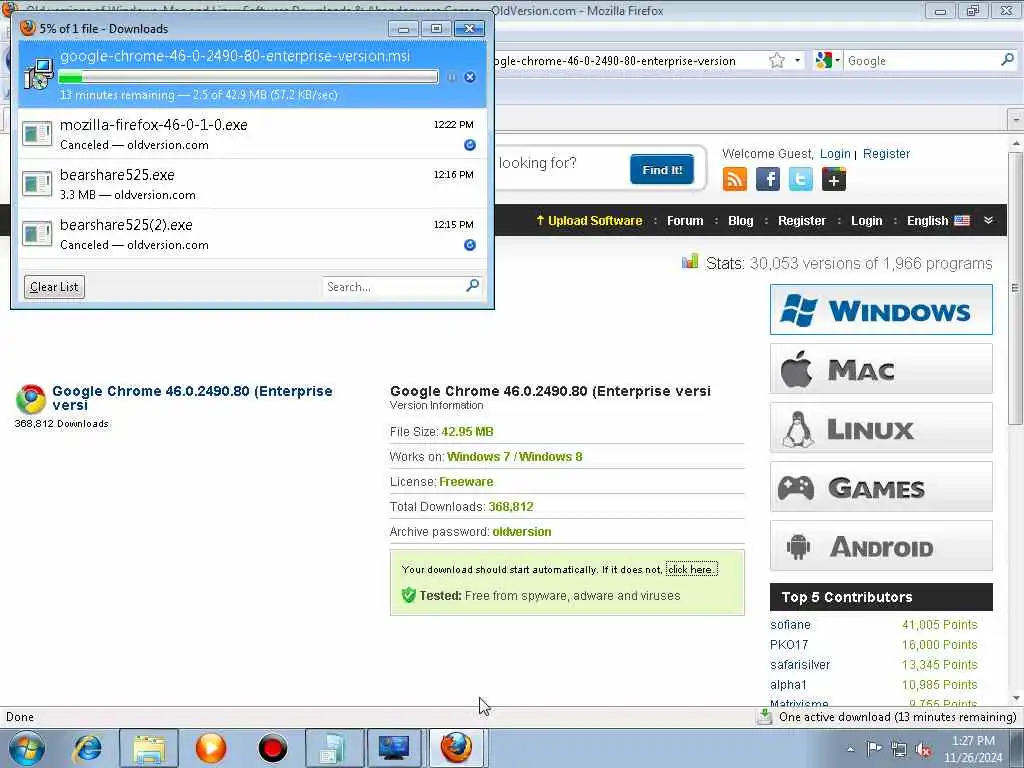Click the muted volume tray icon
Viewport: 1024px width, 768px height.
(923, 750)
